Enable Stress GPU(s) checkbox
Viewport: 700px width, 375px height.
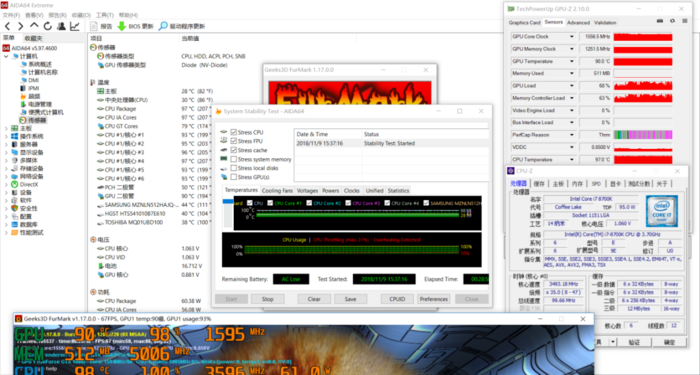tap(233, 177)
